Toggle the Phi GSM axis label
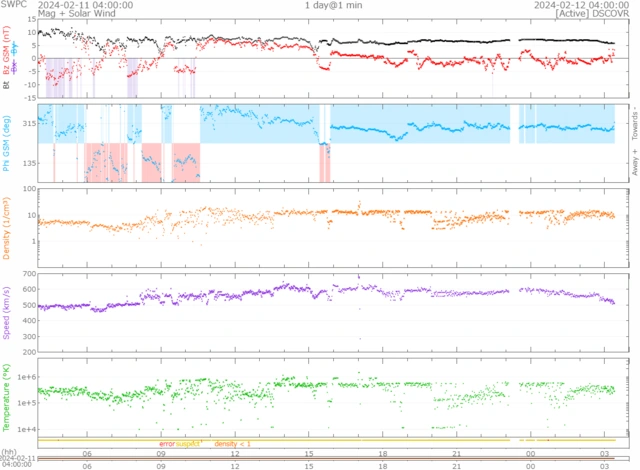 tap(7, 142)
